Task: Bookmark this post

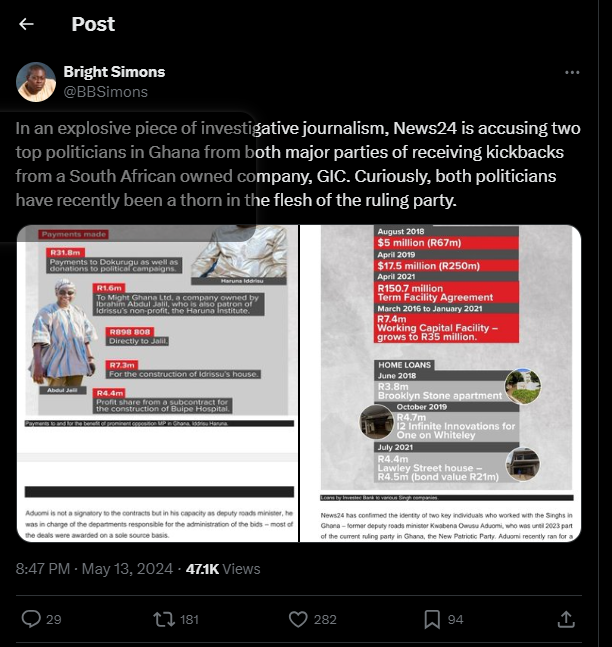Action: point(432,619)
